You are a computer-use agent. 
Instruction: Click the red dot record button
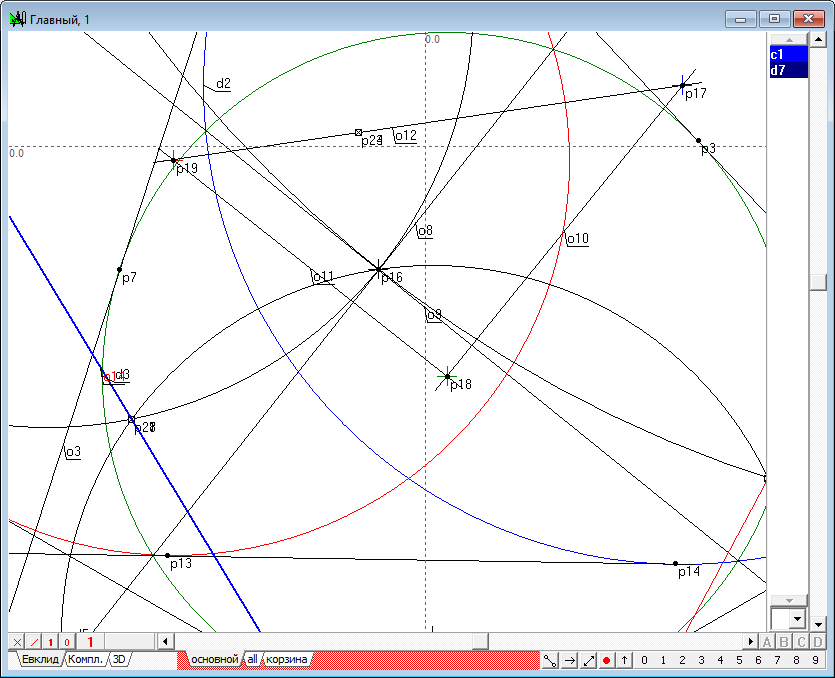pos(606,660)
